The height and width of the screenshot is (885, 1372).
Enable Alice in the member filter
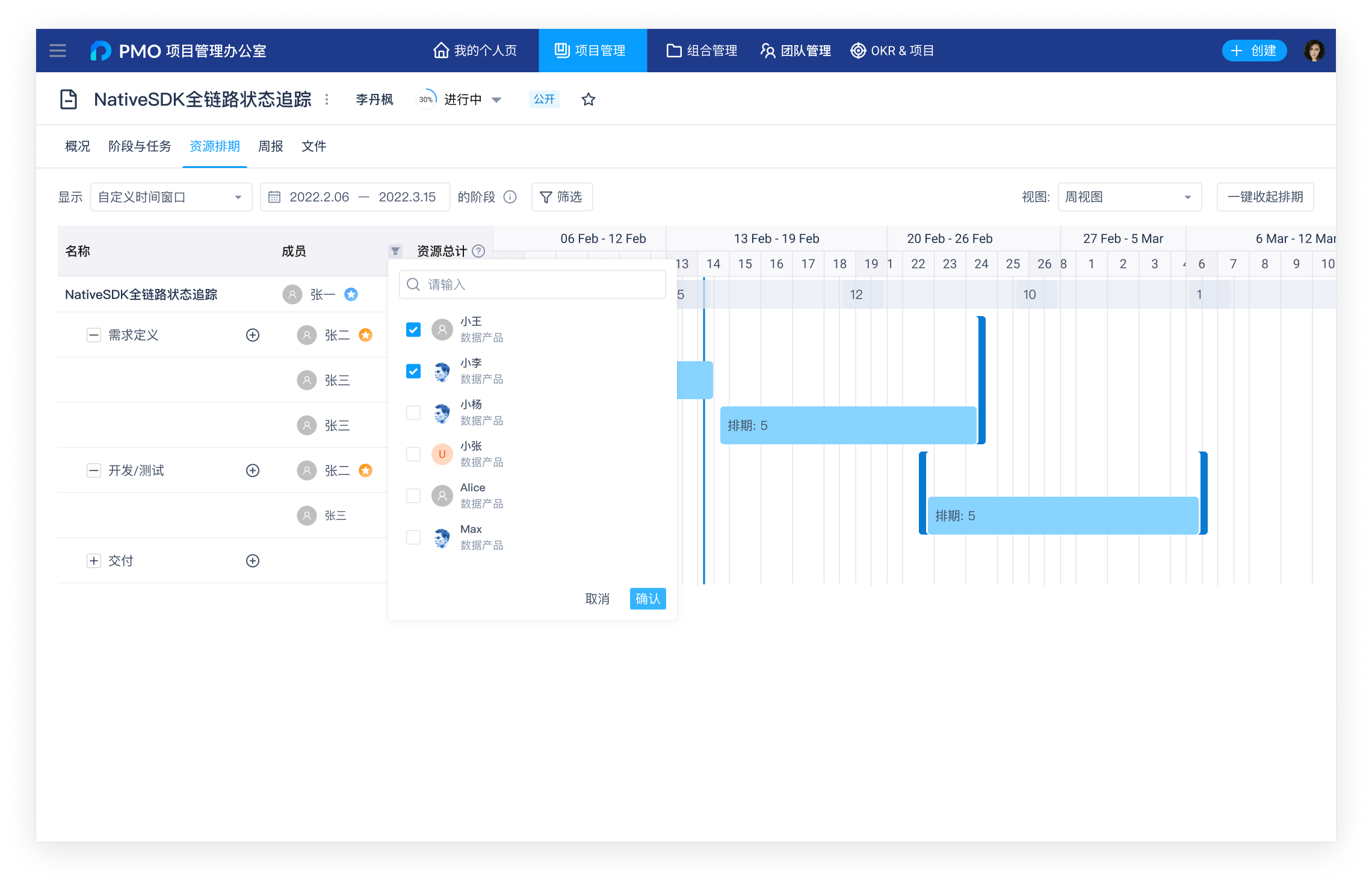(413, 495)
